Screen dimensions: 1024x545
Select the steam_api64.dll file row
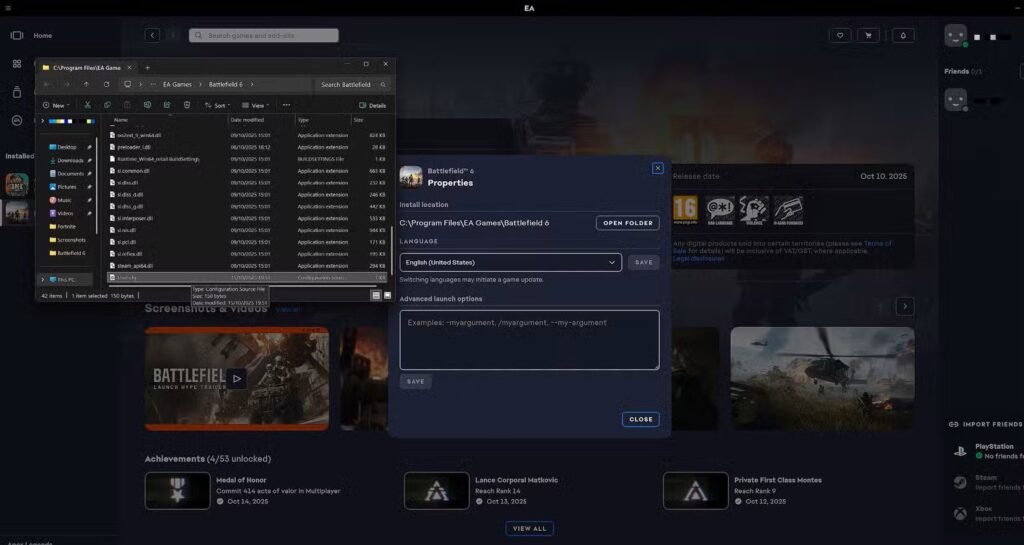pyautogui.click(x=248, y=266)
